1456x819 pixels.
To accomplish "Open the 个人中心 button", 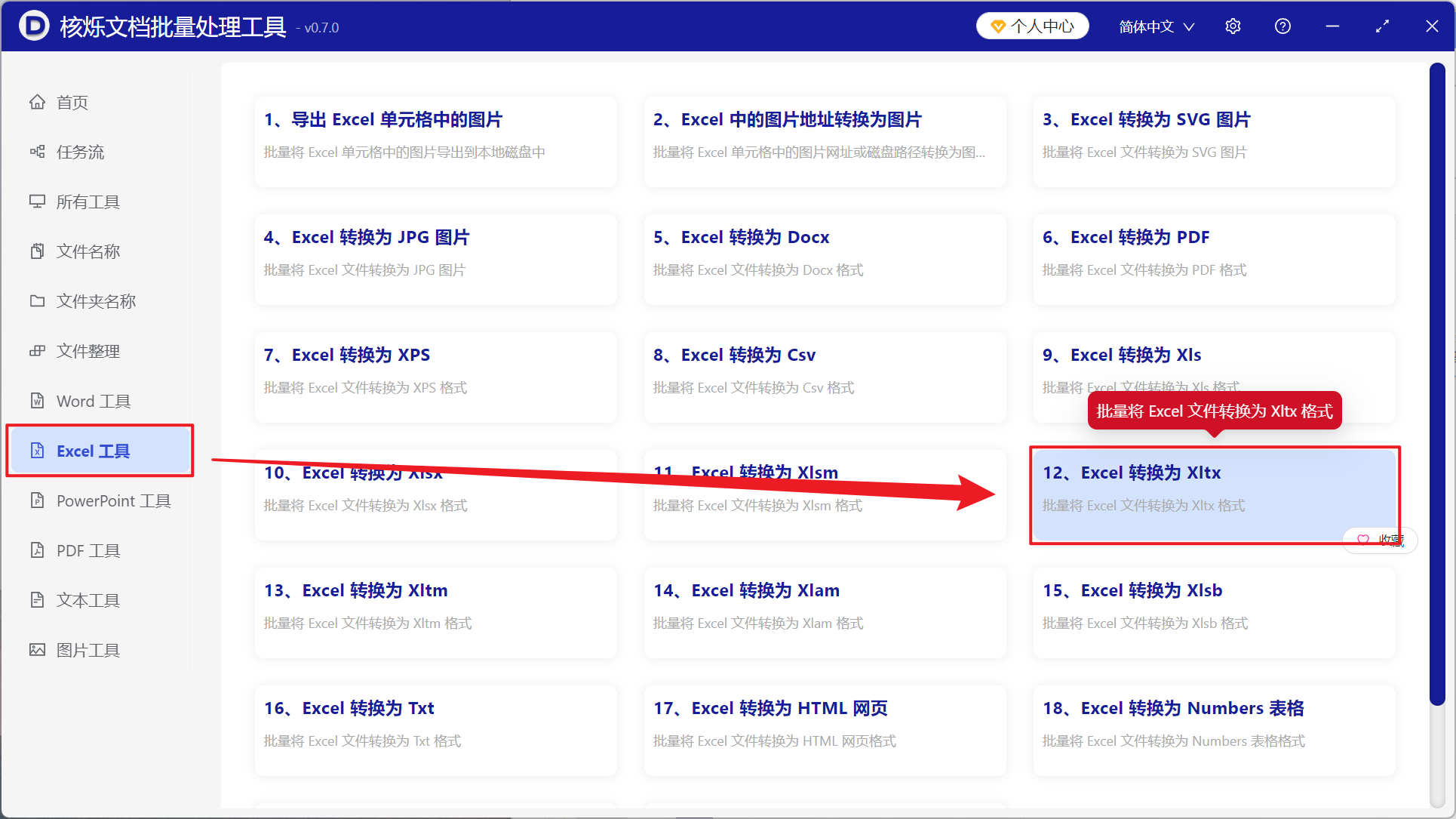I will pos(1033,26).
